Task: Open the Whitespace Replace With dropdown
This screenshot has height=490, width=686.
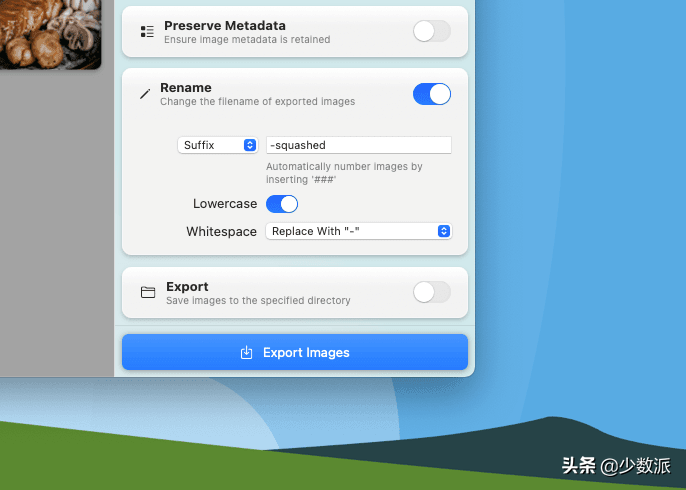Action: pyautogui.click(x=359, y=231)
